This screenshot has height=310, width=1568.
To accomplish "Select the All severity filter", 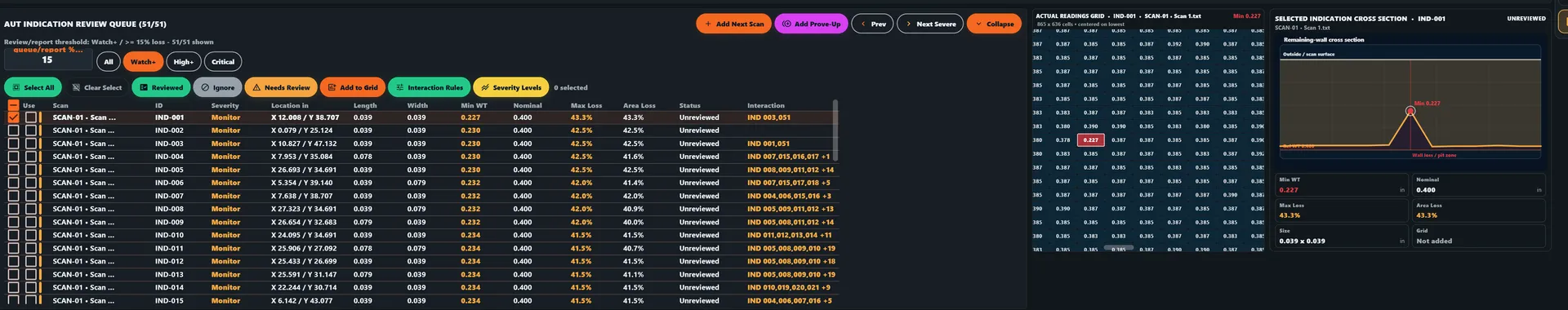I will (x=109, y=61).
